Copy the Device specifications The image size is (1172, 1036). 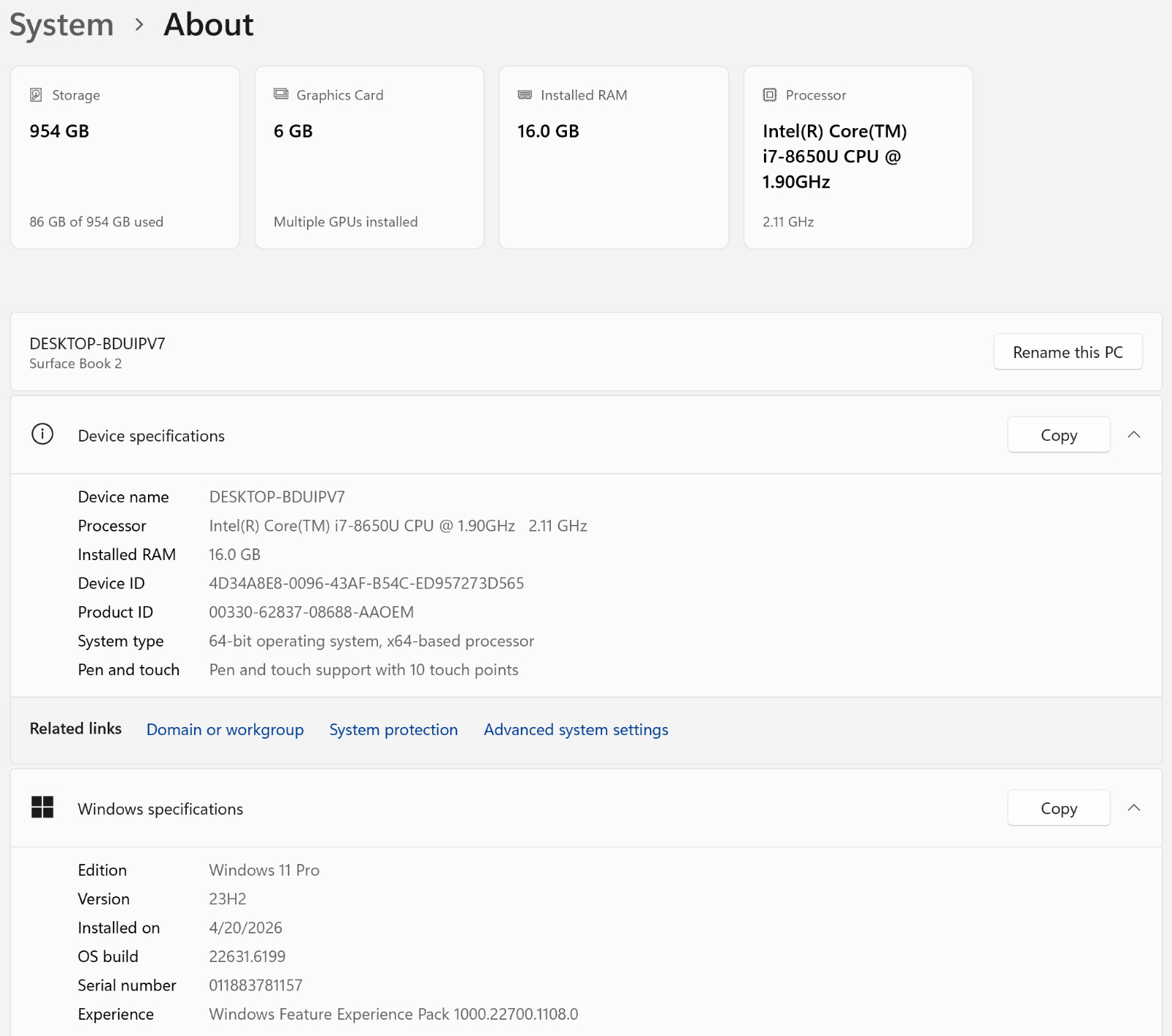coord(1058,435)
